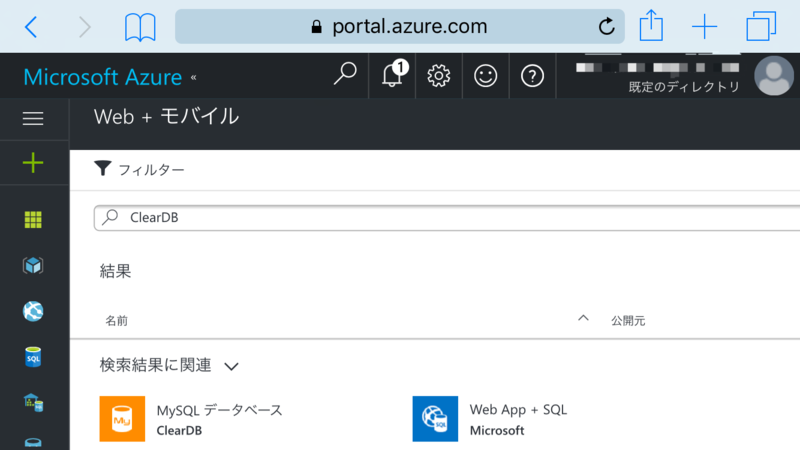Click the ClearDB search field
The height and width of the screenshot is (450, 800).
pyautogui.click(x=447, y=218)
